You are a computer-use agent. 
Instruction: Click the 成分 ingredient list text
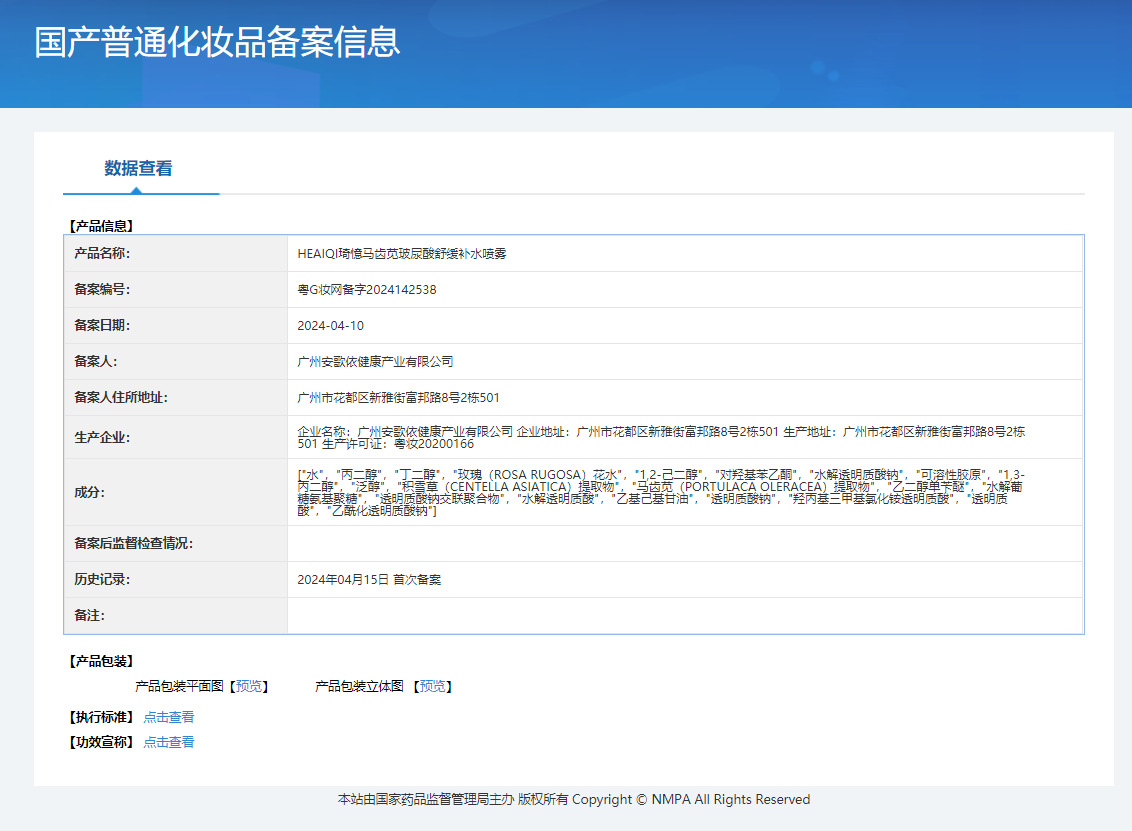click(x=660, y=492)
